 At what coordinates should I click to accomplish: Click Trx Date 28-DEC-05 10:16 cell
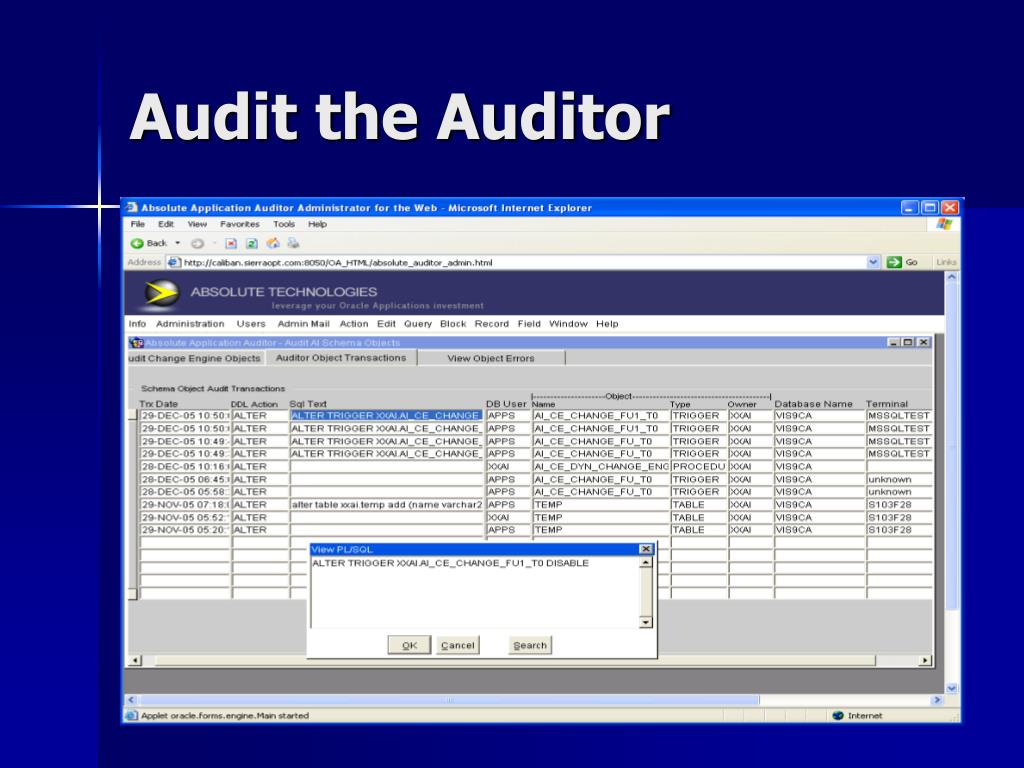pyautogui.click(x=185, y=466)
